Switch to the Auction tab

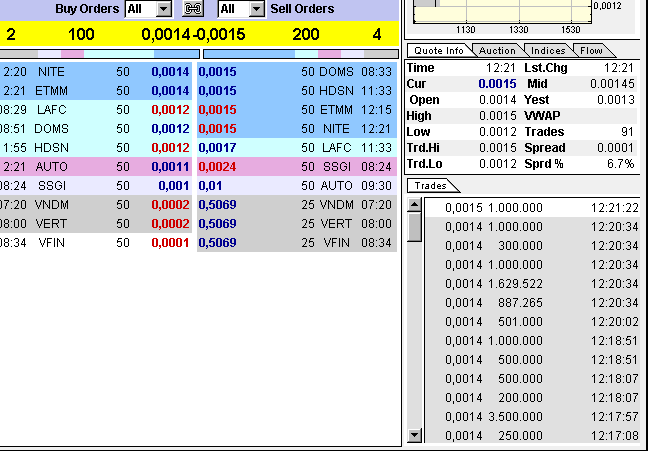[497, 50]
